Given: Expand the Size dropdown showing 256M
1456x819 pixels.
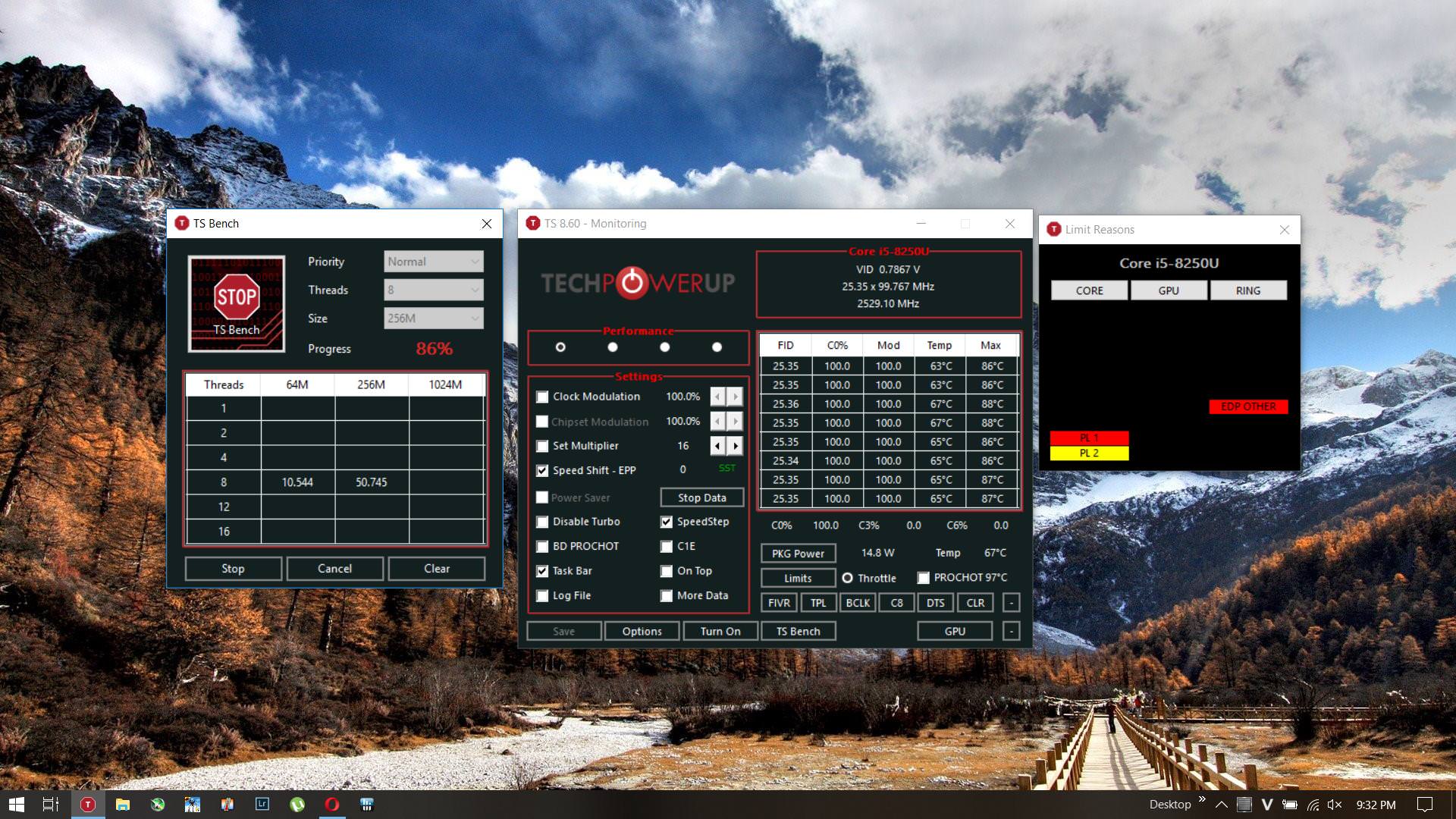Looking at the screenshot, I should coord(433,318).
